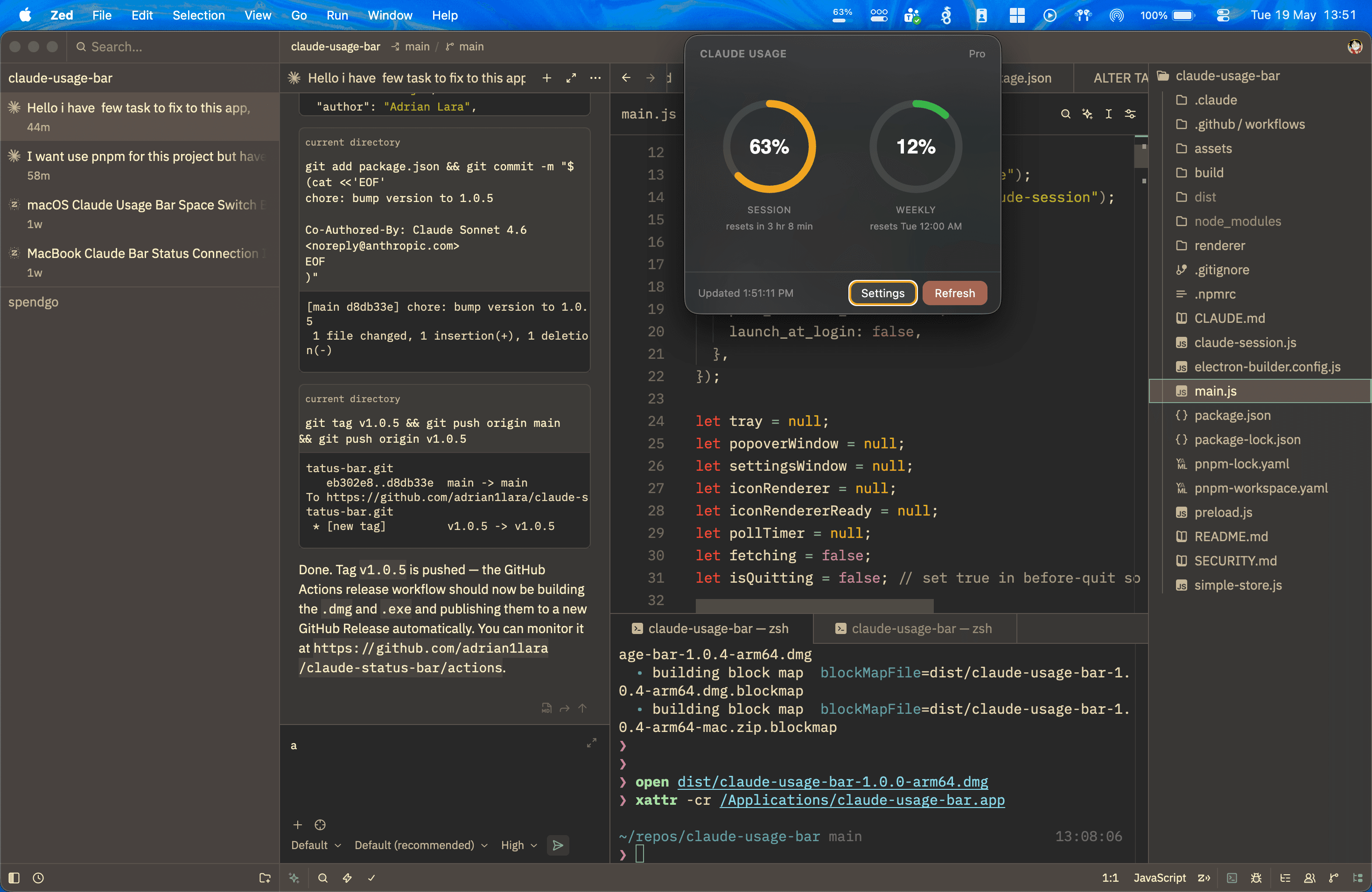Open the Run menu
The height and width of the screenshot is (892, 1372).
pos(336,15)
